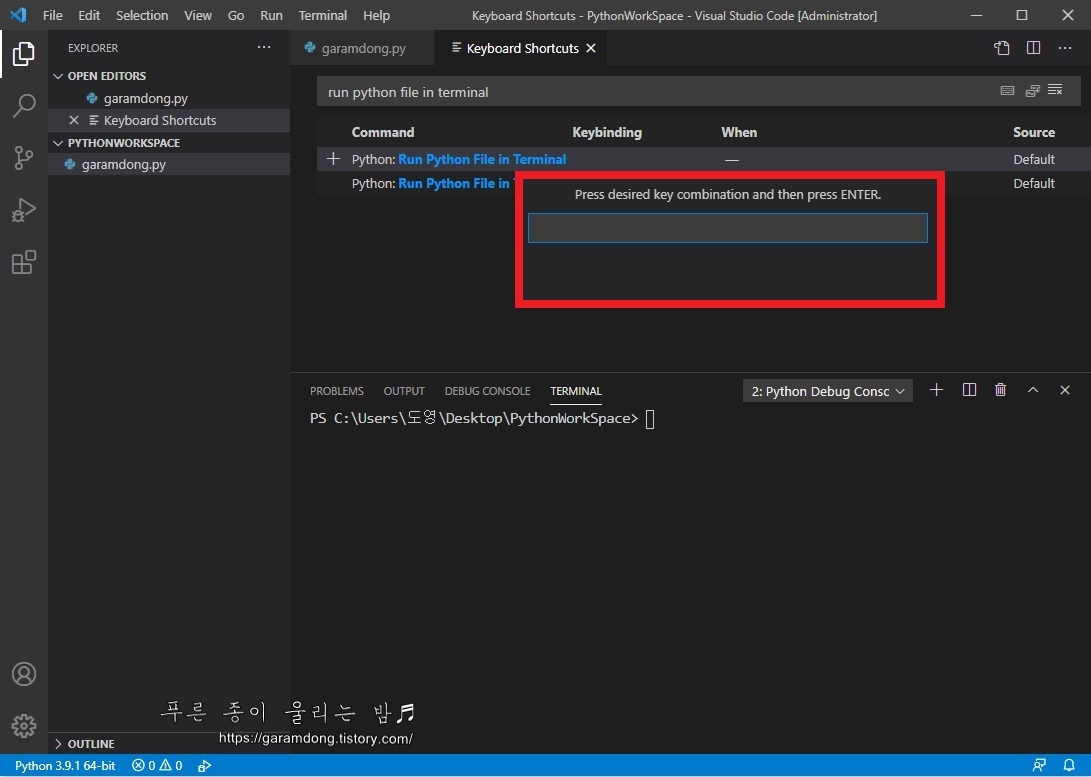Open the View menu
This screenshot has height=777, width=1091.
point(198,15)
